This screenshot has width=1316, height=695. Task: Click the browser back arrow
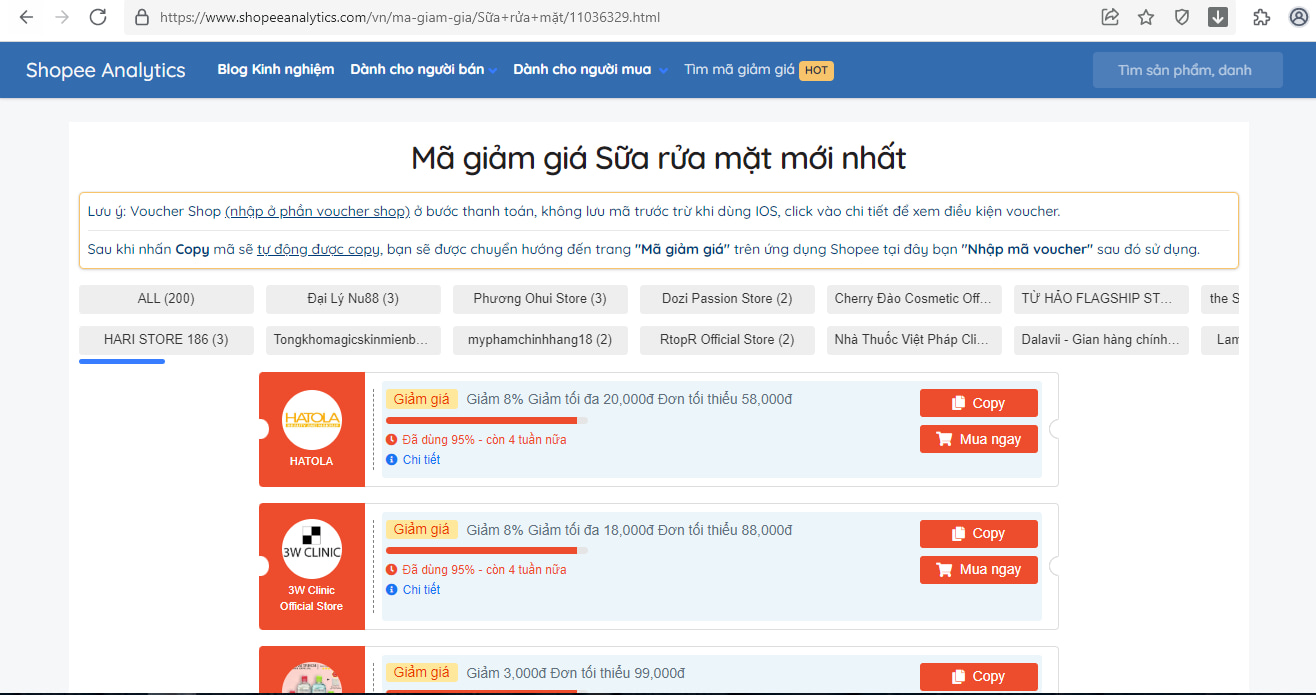tap(27, 17)
